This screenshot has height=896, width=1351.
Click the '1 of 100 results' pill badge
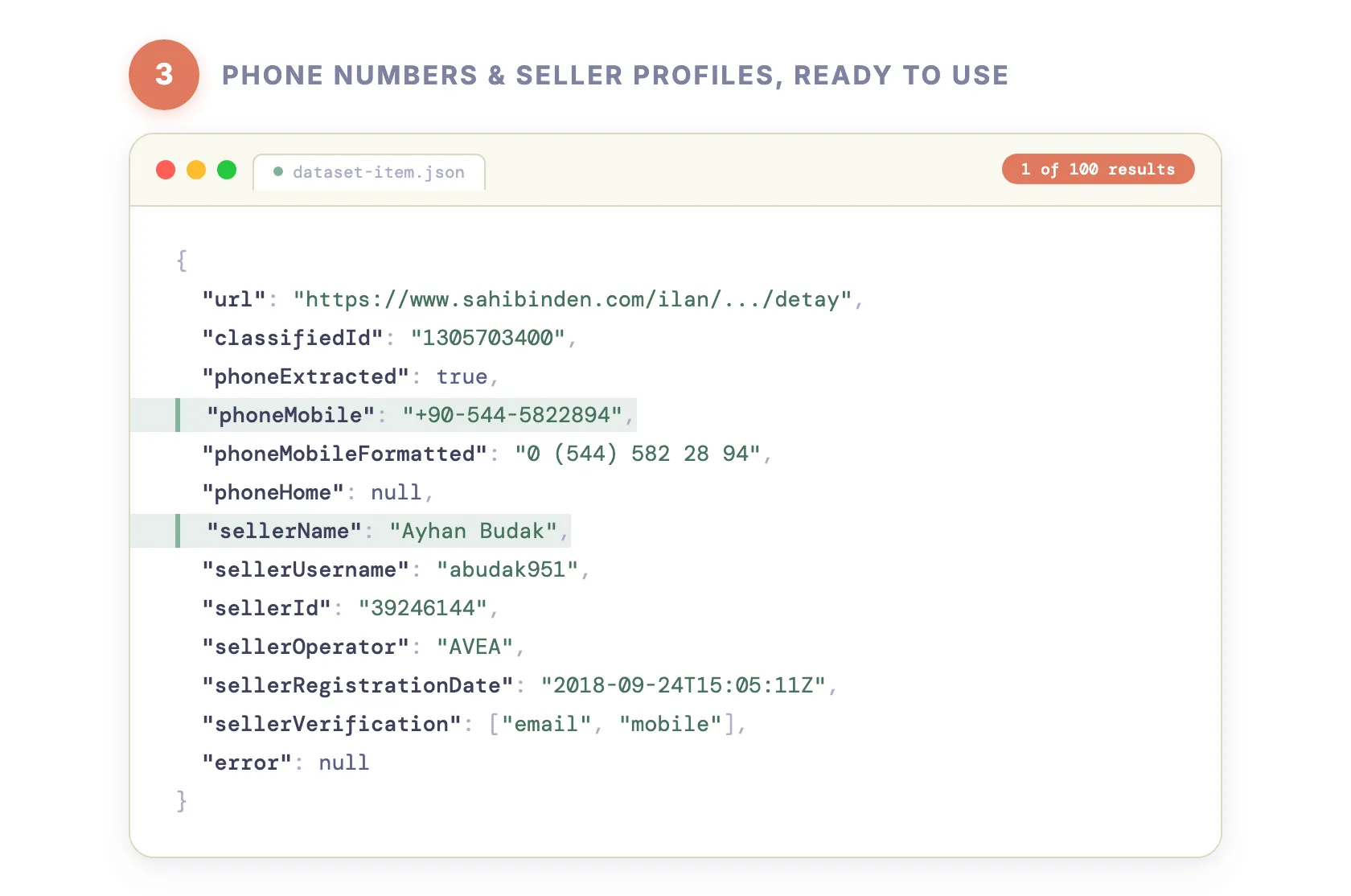(x=1098, y=169)
